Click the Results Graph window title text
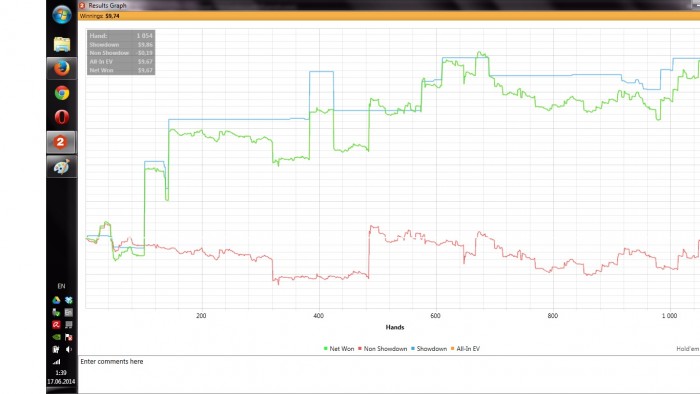Viewport: 700px width, 394px height. tap(107, 5)
